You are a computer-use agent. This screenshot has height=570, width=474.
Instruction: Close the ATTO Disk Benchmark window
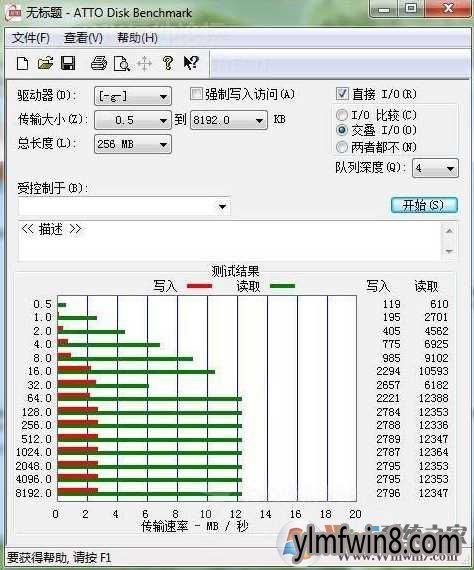pos(448,9)
